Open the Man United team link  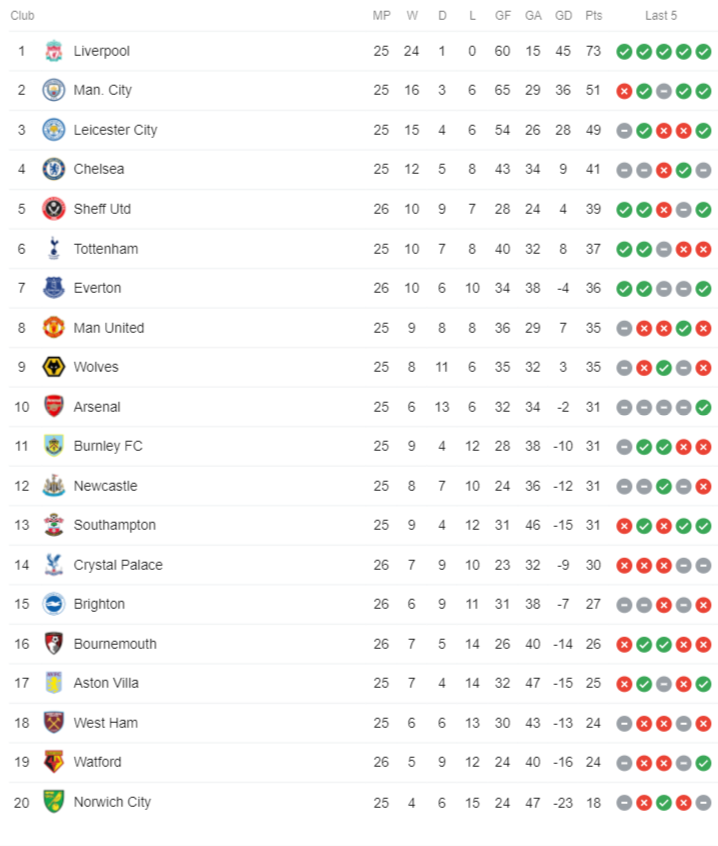(x=109, y=328)
